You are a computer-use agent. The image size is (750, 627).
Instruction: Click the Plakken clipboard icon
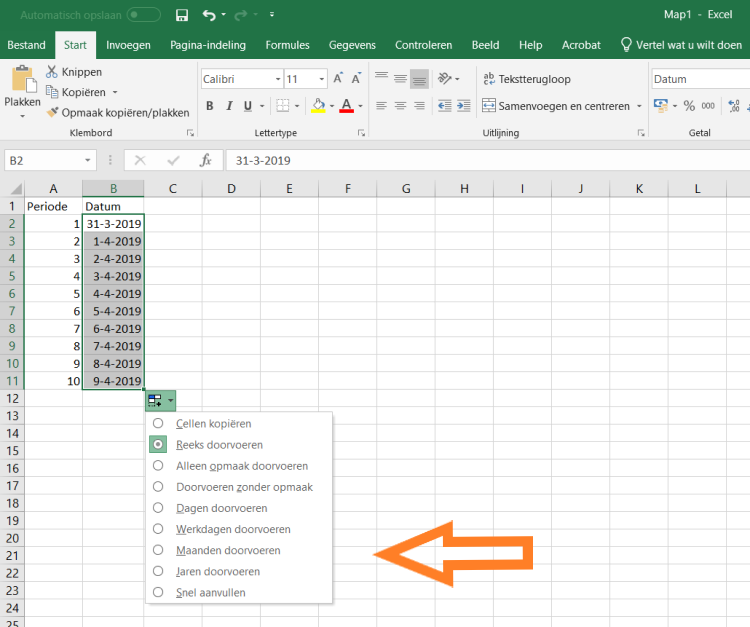point(22,80)
